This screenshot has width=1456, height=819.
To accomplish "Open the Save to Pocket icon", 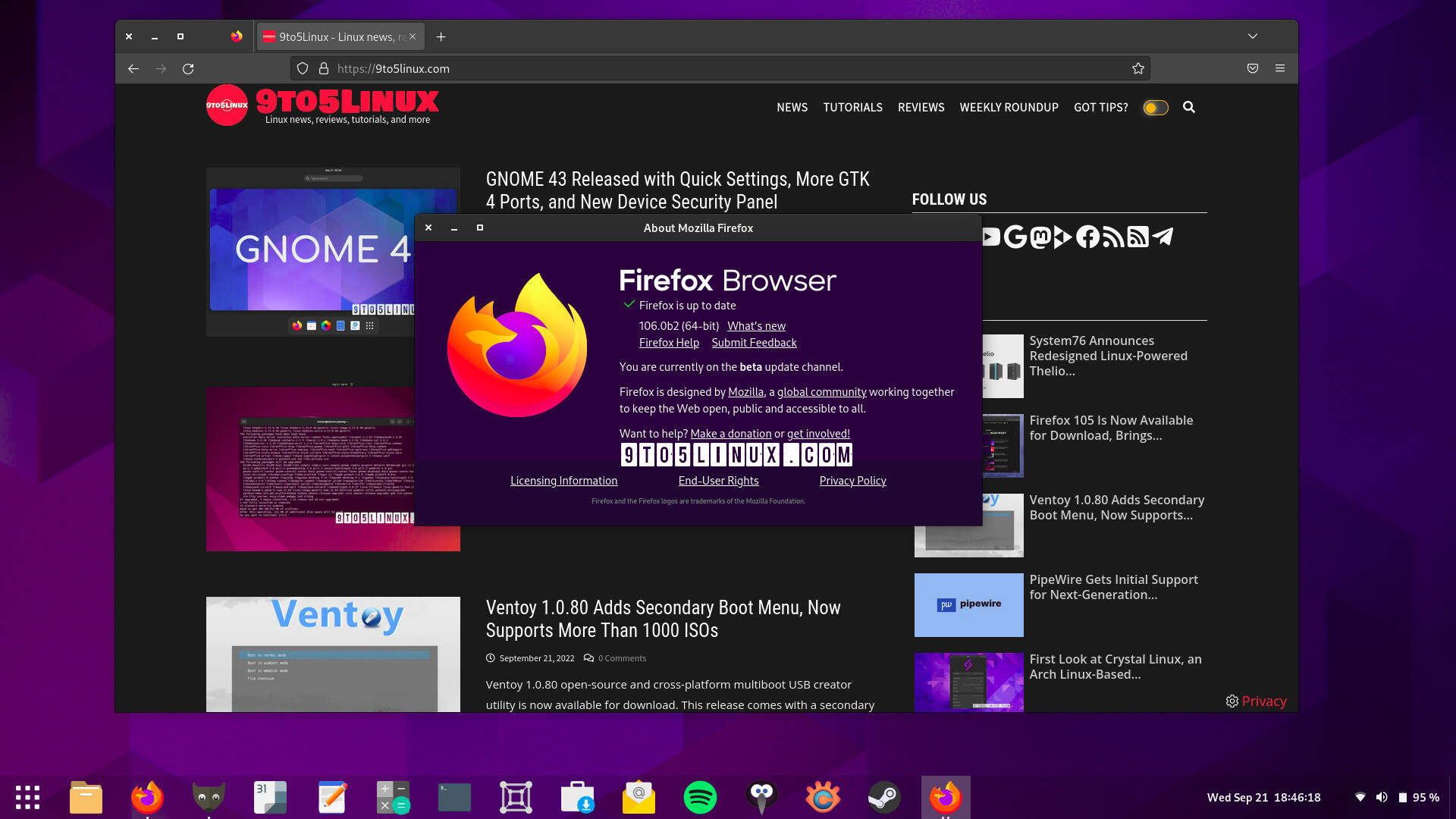I will [1253, 68].
